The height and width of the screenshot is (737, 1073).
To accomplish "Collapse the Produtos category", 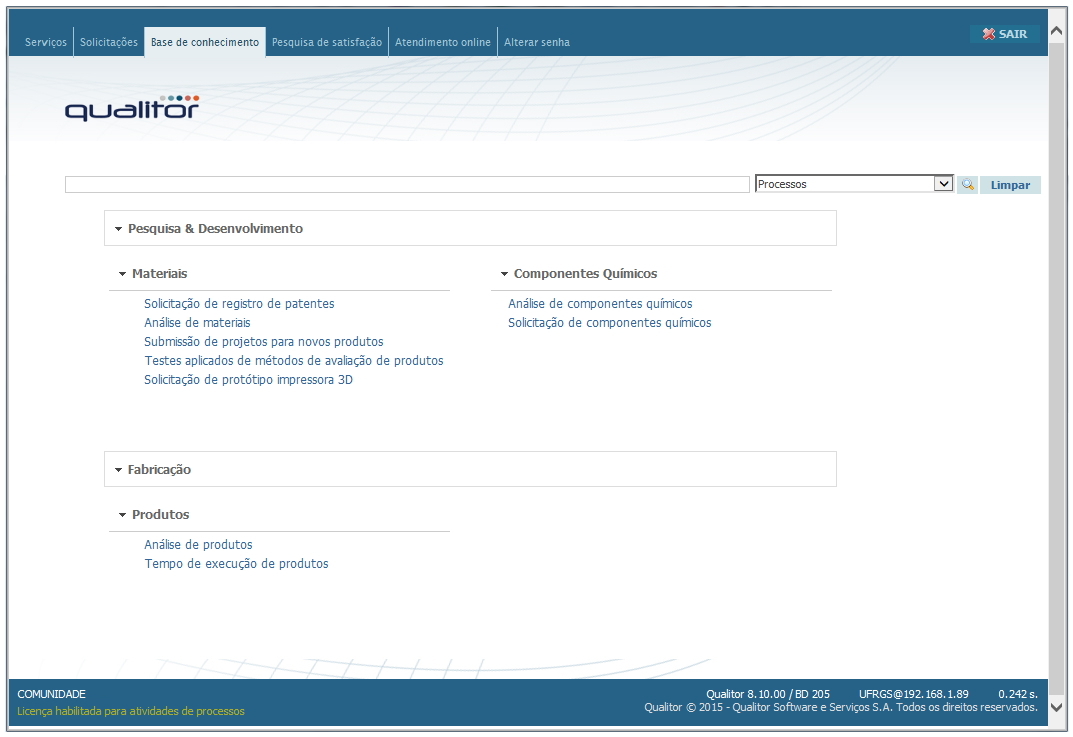I will pyautogui.click(x=122, y=515).
